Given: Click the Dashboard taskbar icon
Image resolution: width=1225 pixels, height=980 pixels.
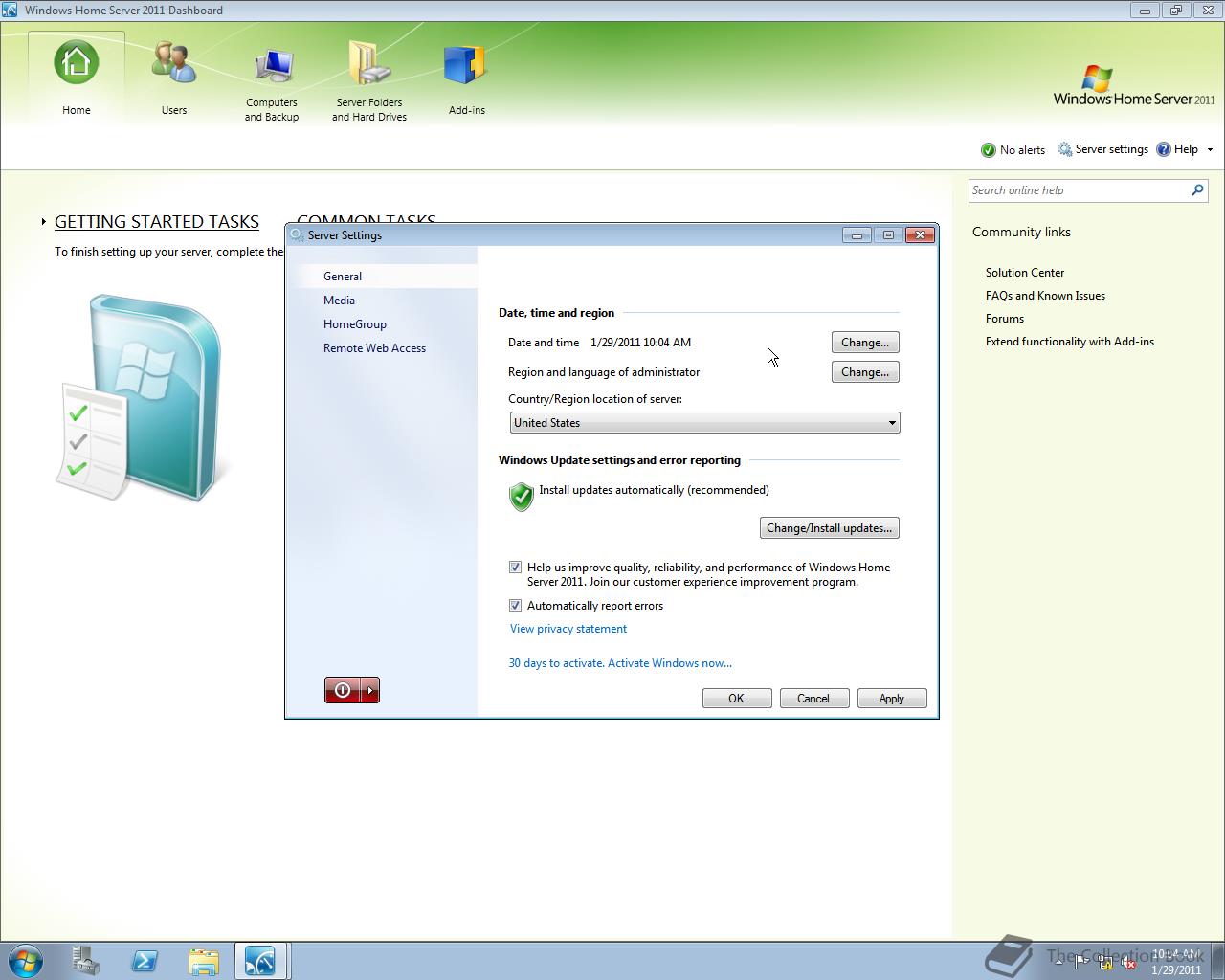Looking at the screenshot, I should [x=260, y=961].
